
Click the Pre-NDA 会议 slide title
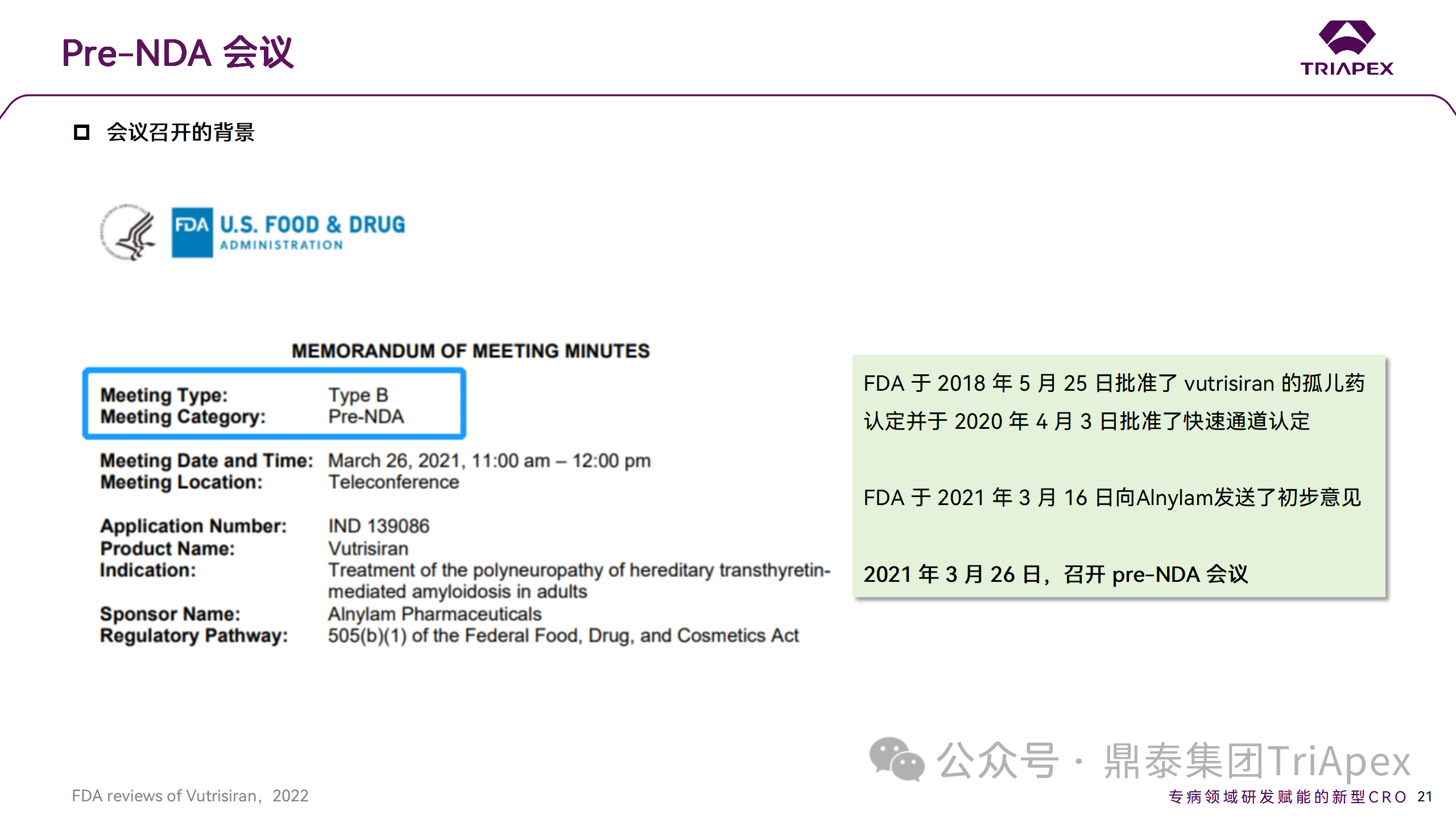177,53
